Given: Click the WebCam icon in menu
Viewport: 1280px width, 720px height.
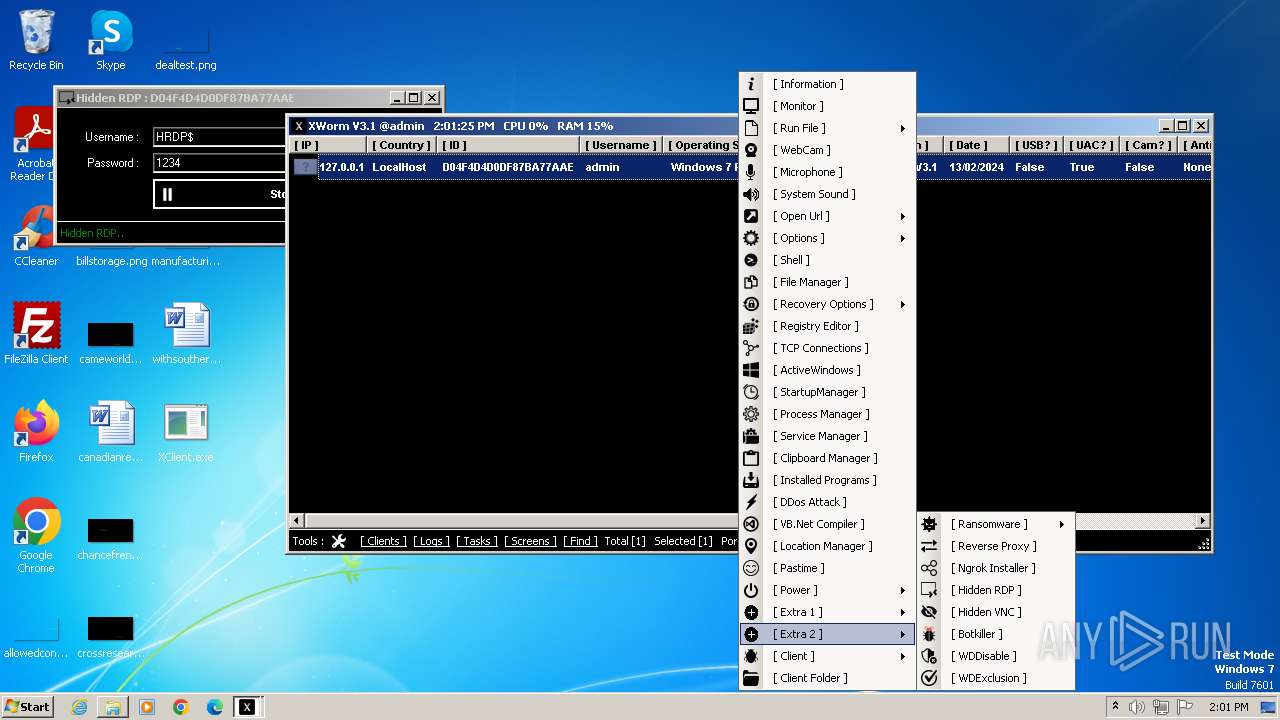Looking at the screenshot, I should 751,150.
